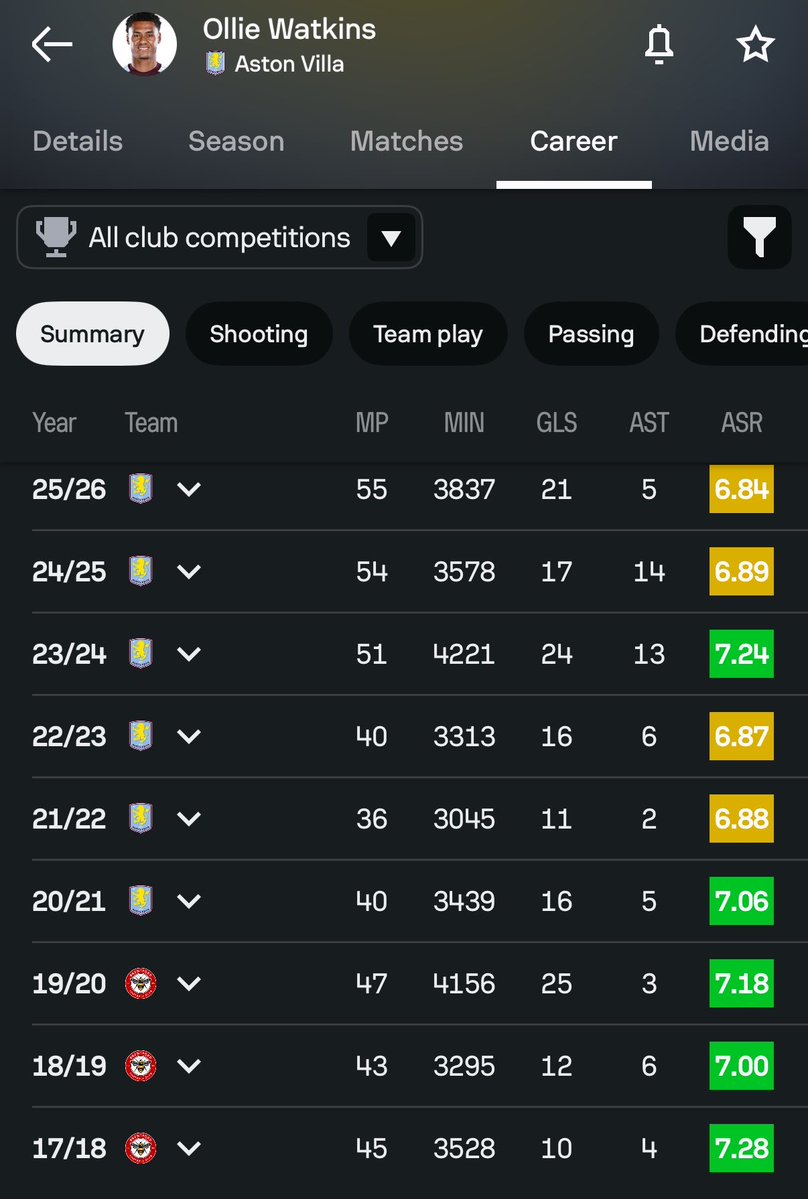The image size is (808, 1199).
Task: Tap the favorite star icon
Action: (755, 44)
